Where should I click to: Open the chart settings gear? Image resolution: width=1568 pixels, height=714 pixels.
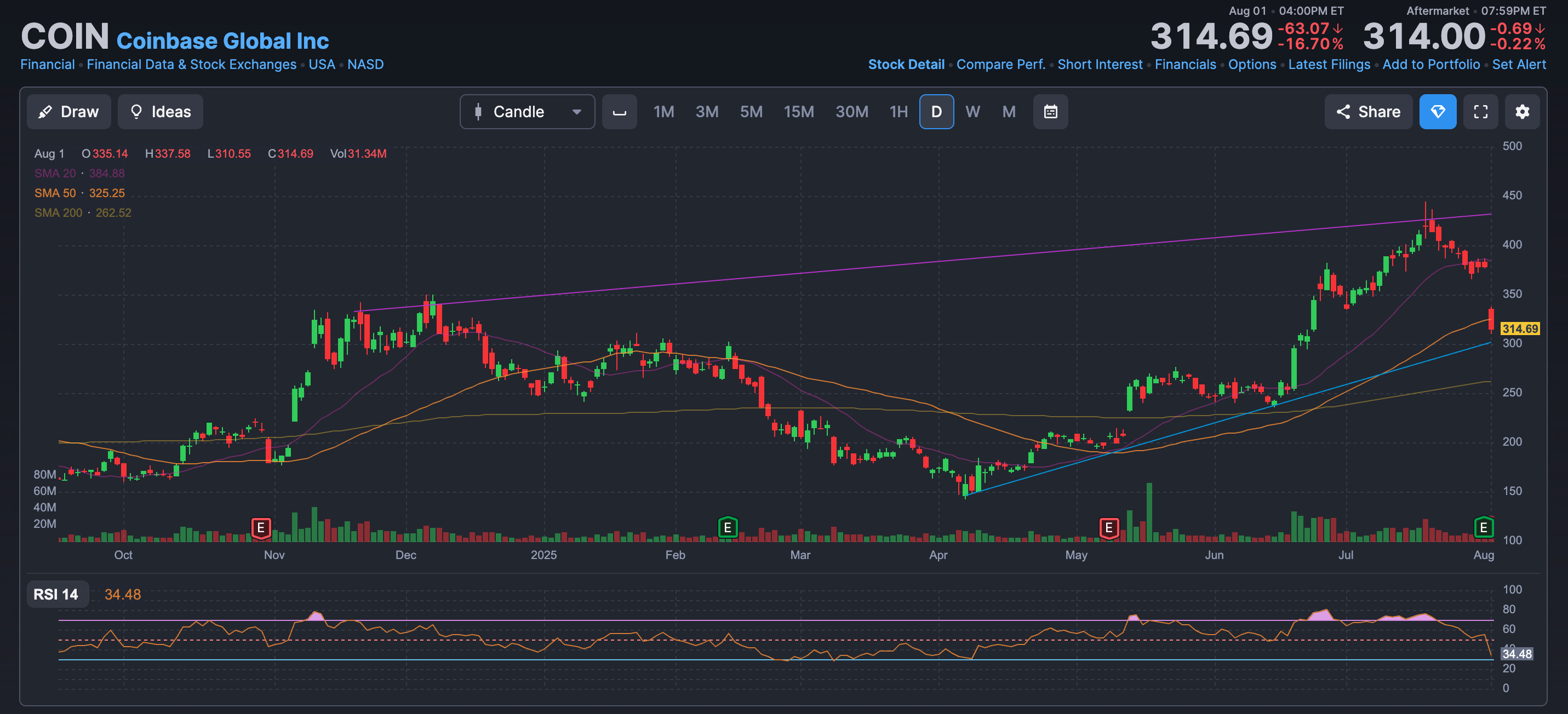tap(1522, 112)
